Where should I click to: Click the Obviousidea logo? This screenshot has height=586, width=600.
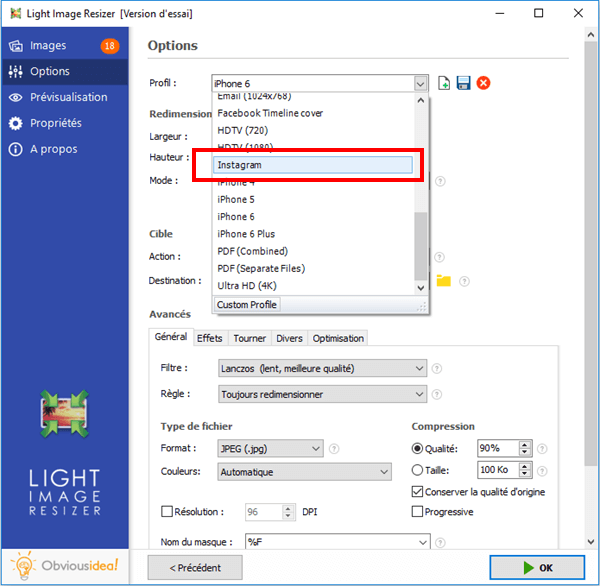pyautogui.click(x=64, y=565)
